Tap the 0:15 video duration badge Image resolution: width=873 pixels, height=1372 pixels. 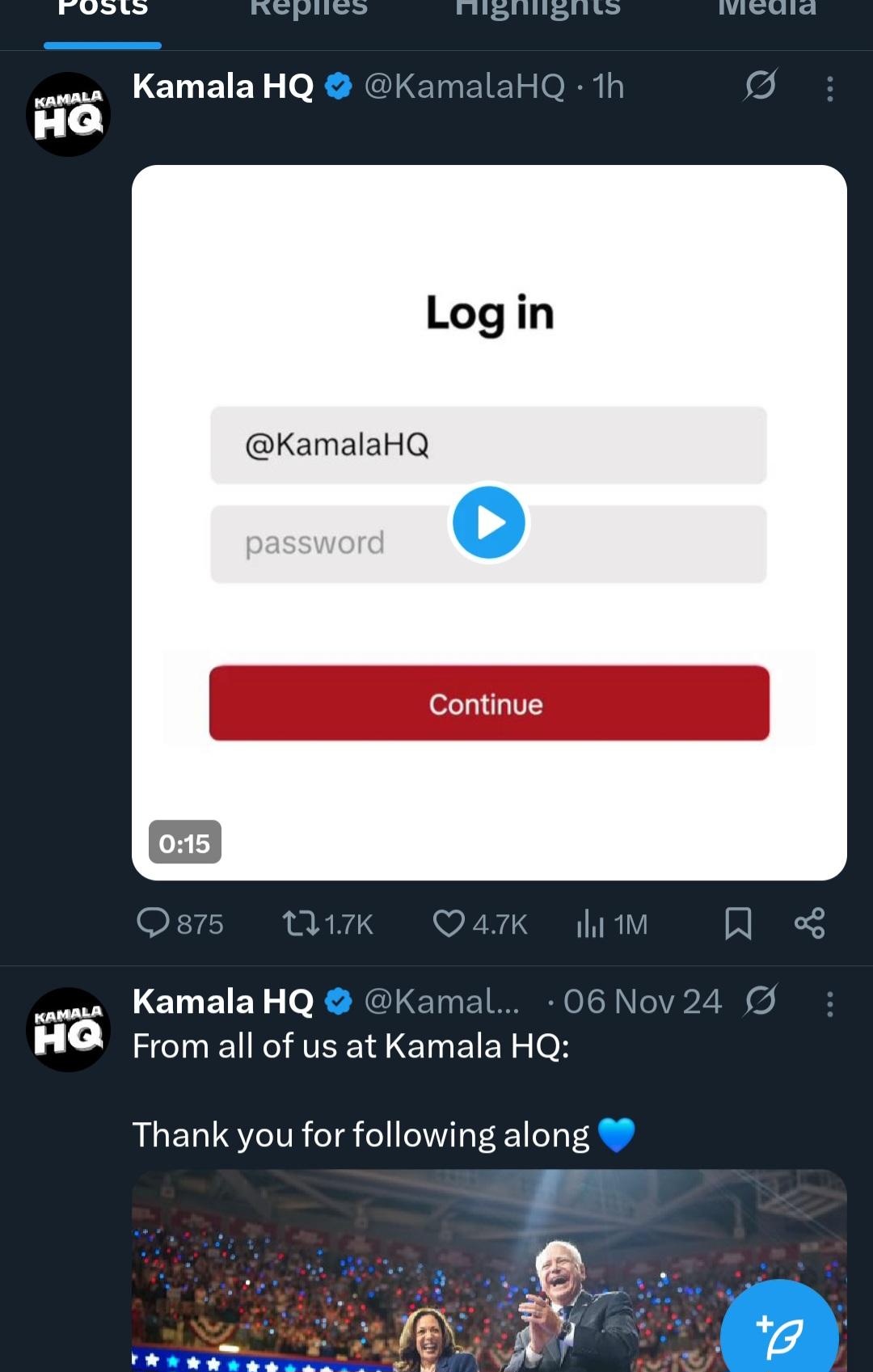tap(184, 842)
